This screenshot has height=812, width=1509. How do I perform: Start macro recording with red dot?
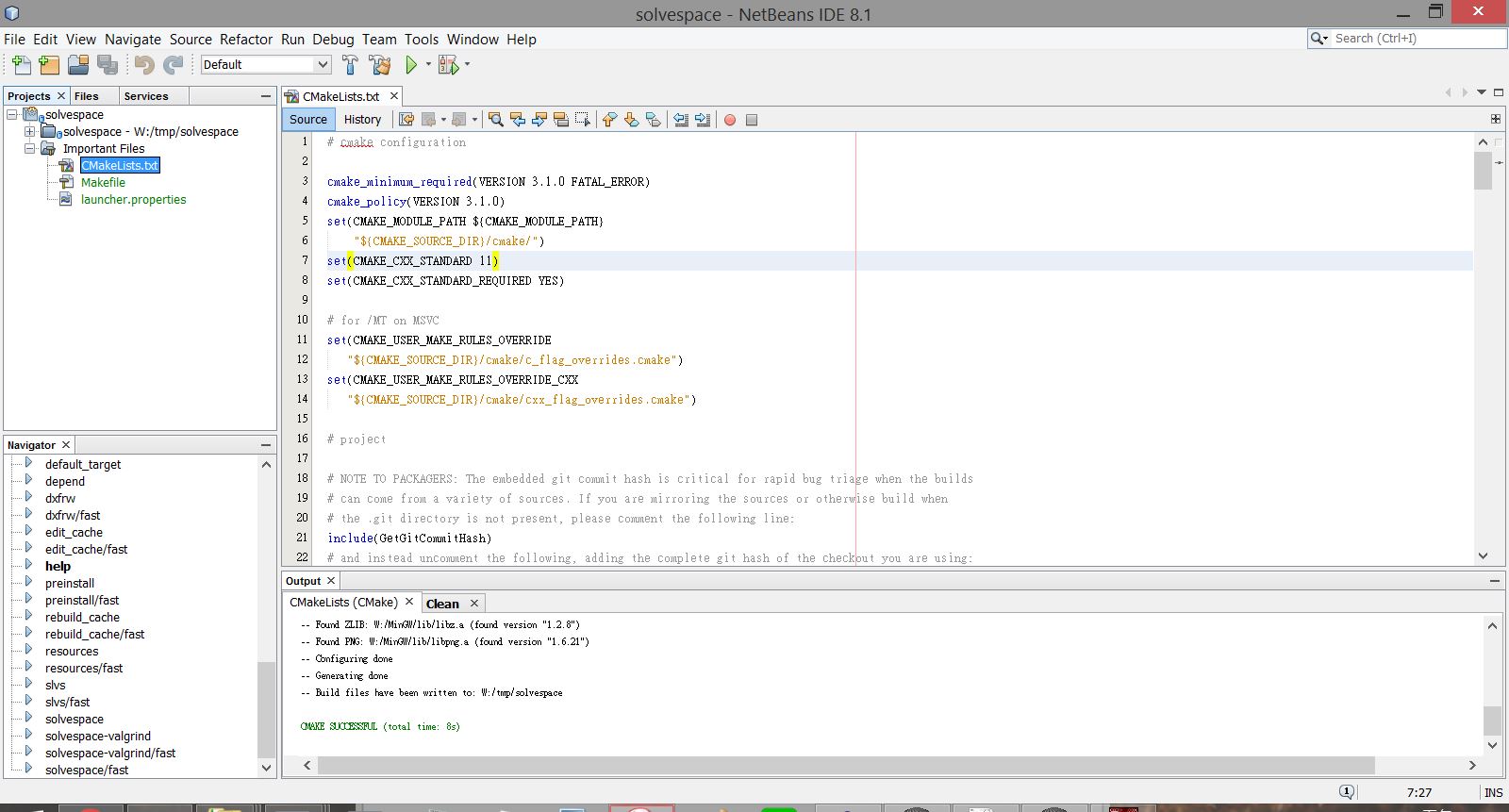coord(729,120)
